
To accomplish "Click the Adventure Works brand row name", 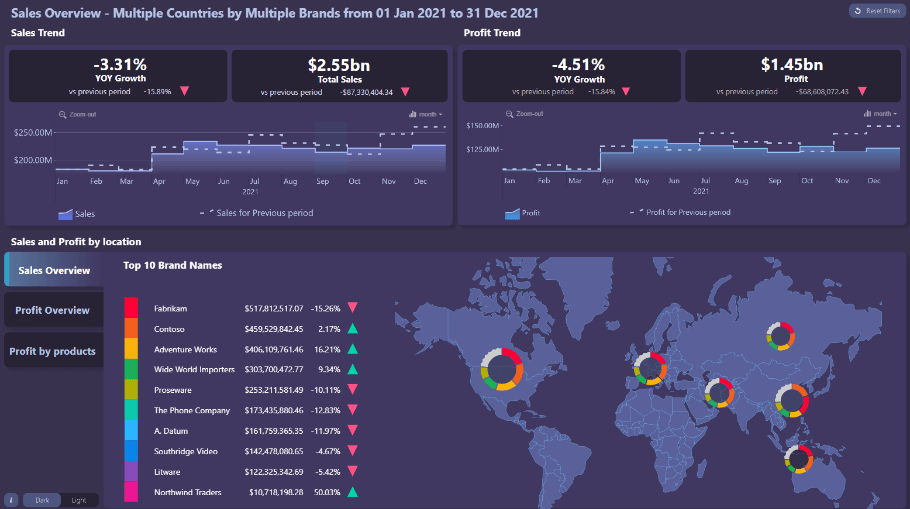I will point(185,349).
